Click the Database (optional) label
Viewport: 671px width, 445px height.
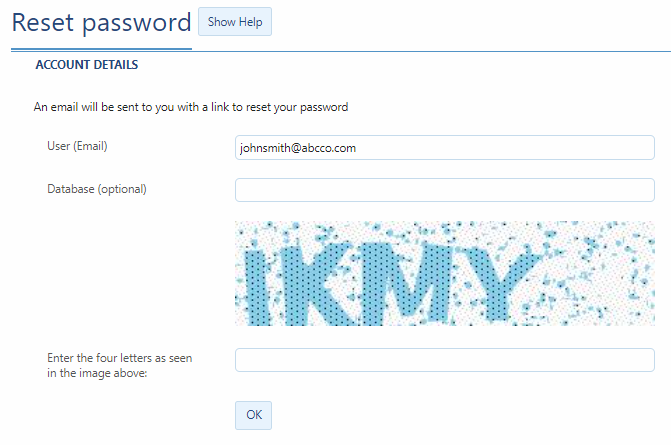97,188
